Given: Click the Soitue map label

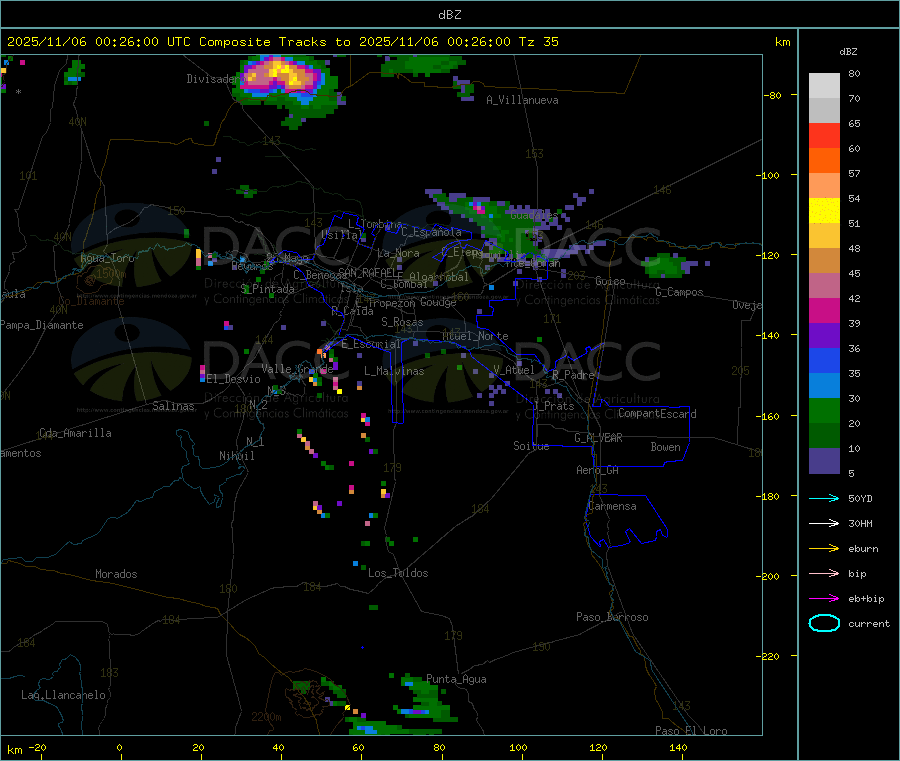Looking at the screenshot, I should point(531,446).
